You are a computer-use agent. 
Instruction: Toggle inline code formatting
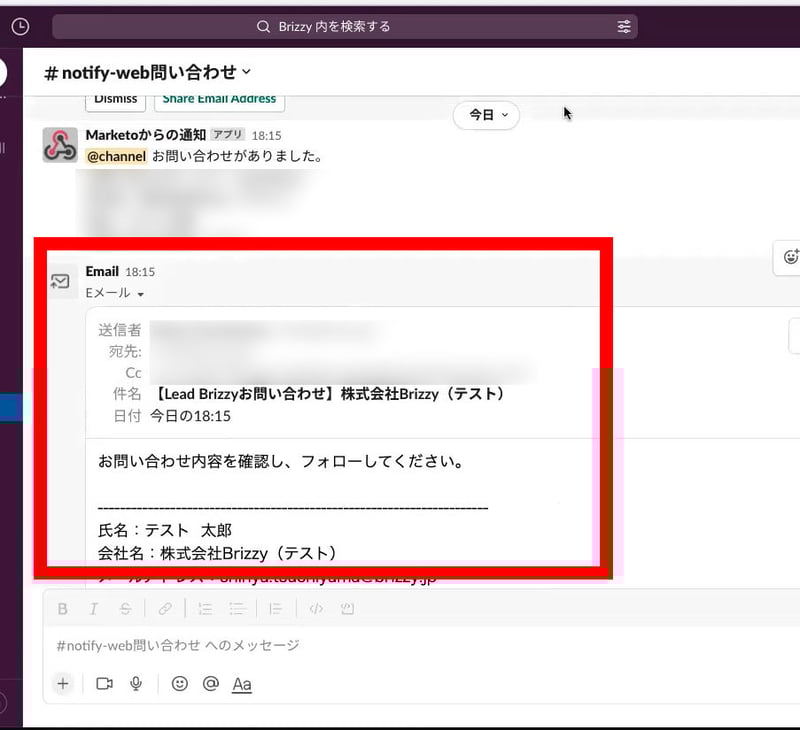click(x=316, y=609)
